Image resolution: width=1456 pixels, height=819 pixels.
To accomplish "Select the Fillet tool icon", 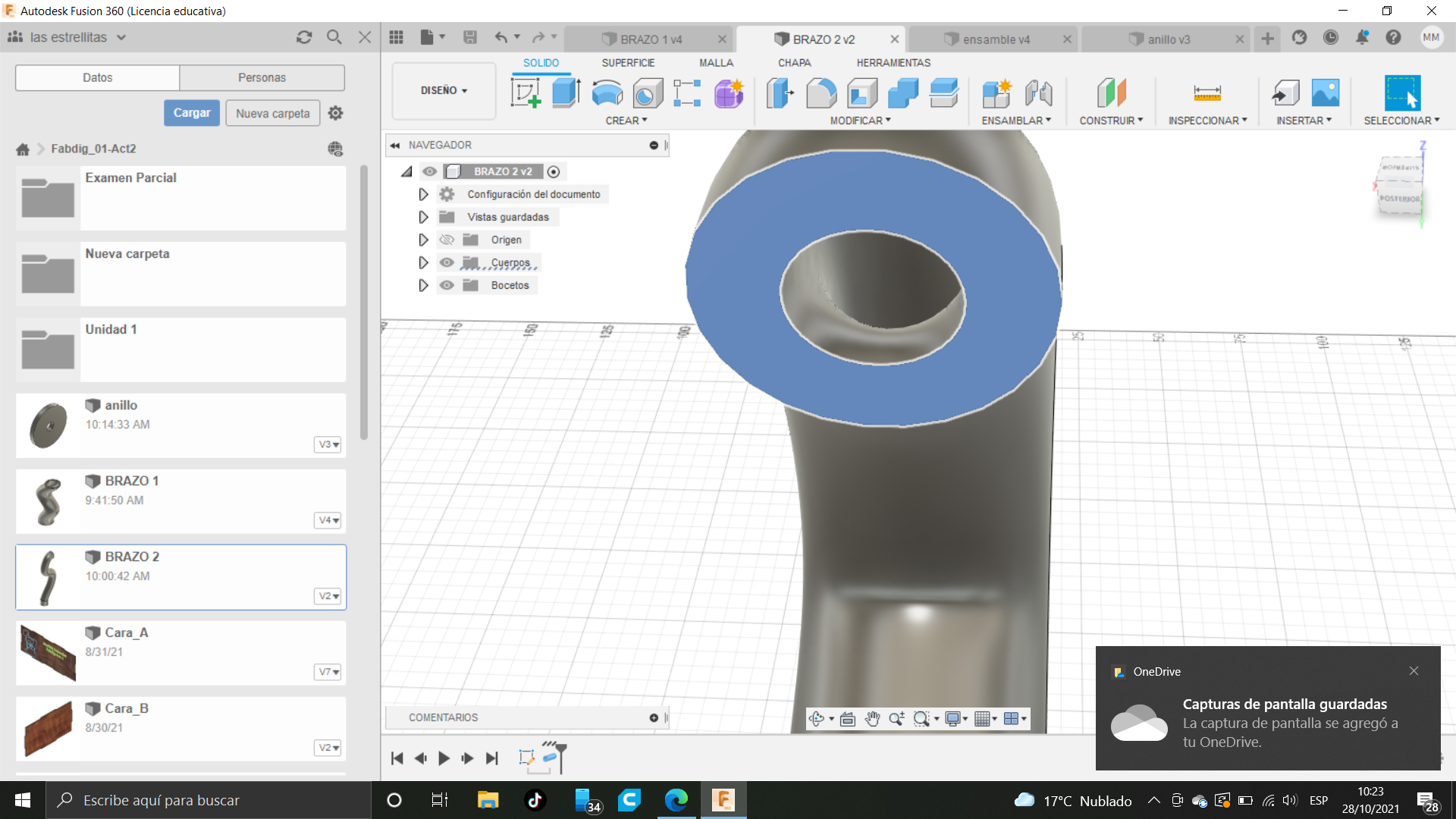I will (x=821, y=93).
